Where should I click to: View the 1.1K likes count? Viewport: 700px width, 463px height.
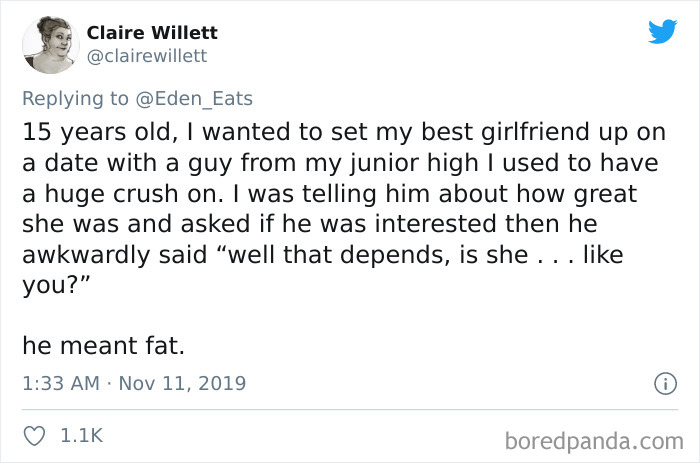coord(84,436)
